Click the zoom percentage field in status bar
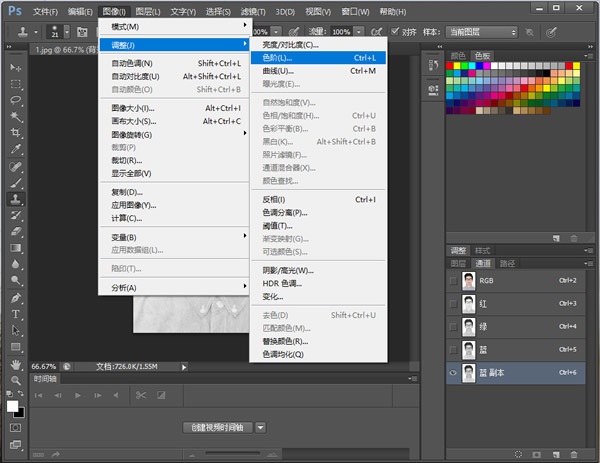The height and width of the screenshot is (463, 600). tap(44, 367)
